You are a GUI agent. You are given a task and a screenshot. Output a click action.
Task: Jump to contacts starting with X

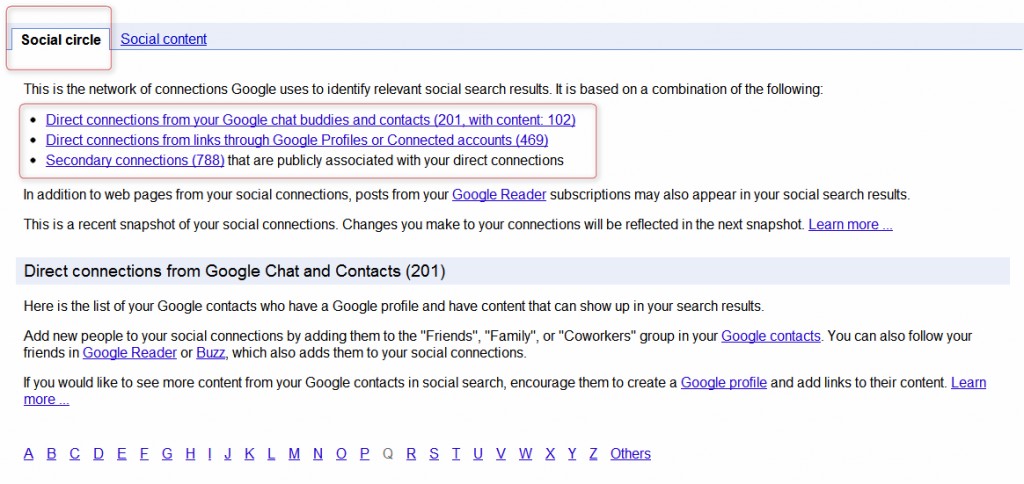coord(550,454)
